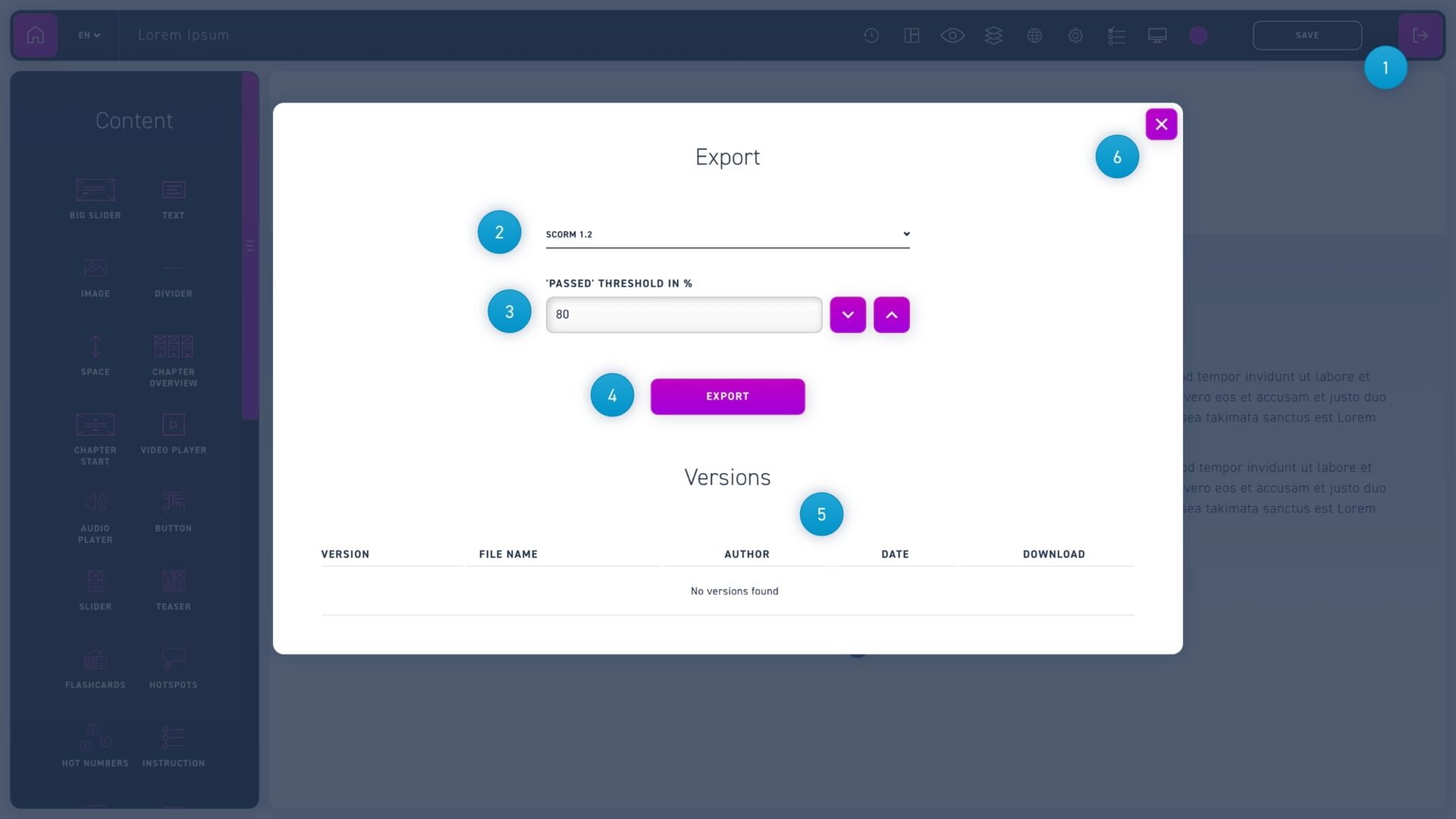Click the layout panels icon
This screenshot has width=1456, height=819.
[x=912, y=36]
